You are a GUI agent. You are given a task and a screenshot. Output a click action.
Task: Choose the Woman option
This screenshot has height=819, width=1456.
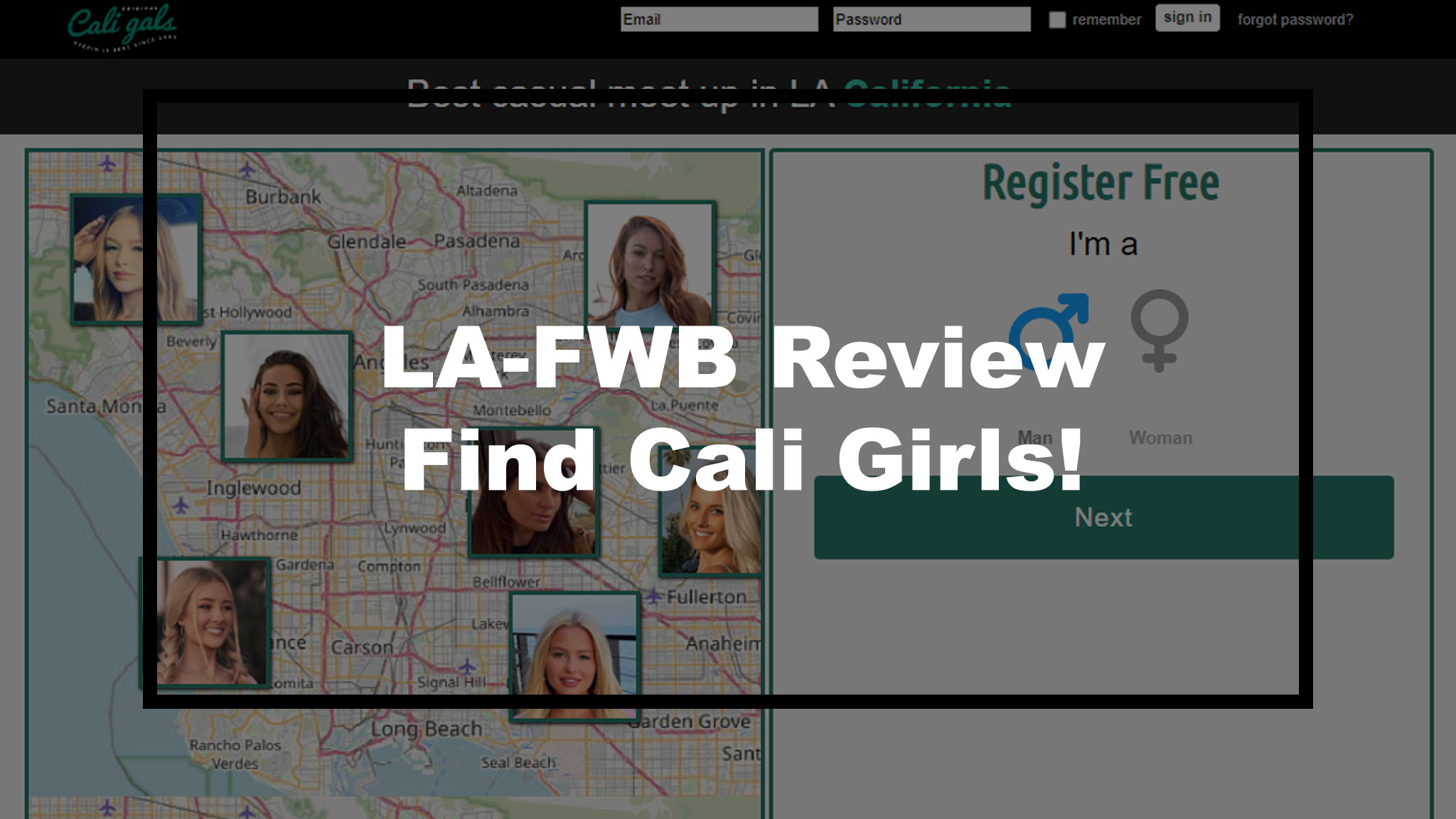(x=1160, y=438)
